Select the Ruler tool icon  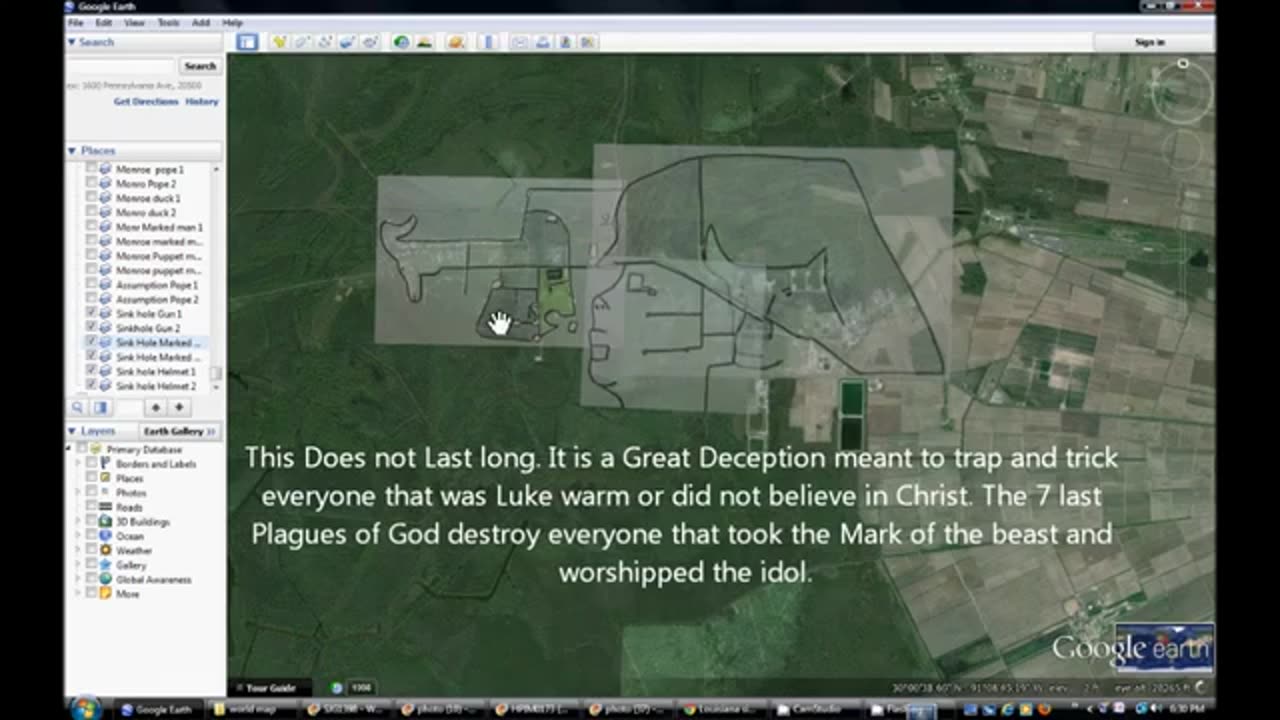(x=488, y=42)
